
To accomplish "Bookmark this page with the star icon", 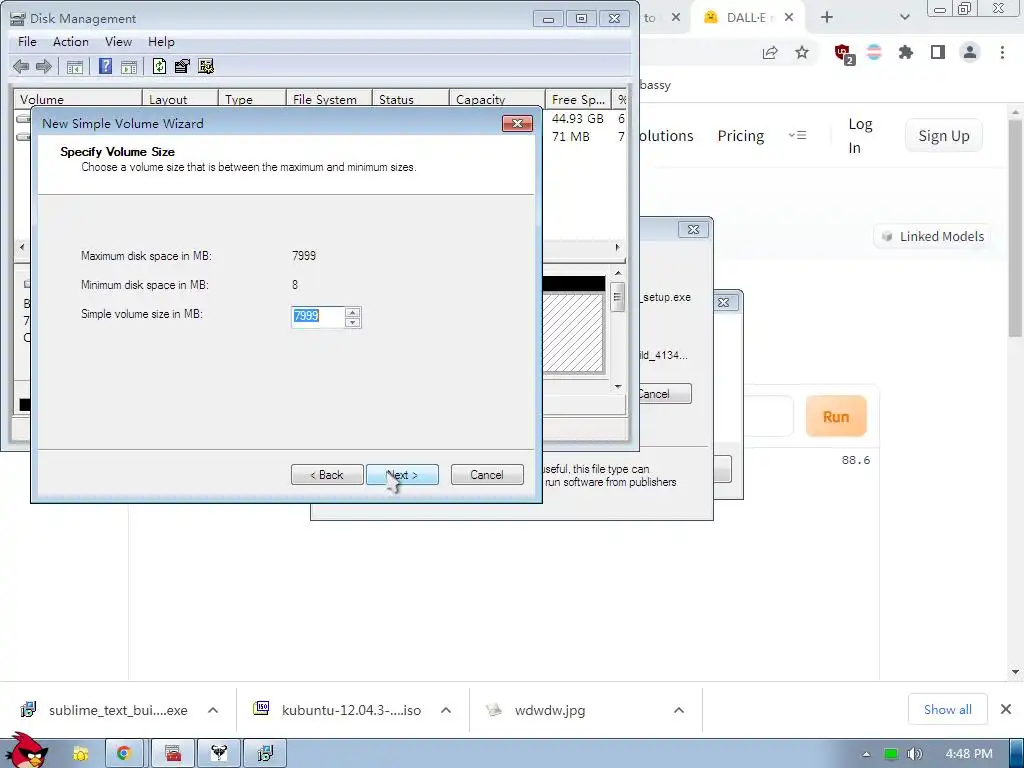I will coord(802,53).
